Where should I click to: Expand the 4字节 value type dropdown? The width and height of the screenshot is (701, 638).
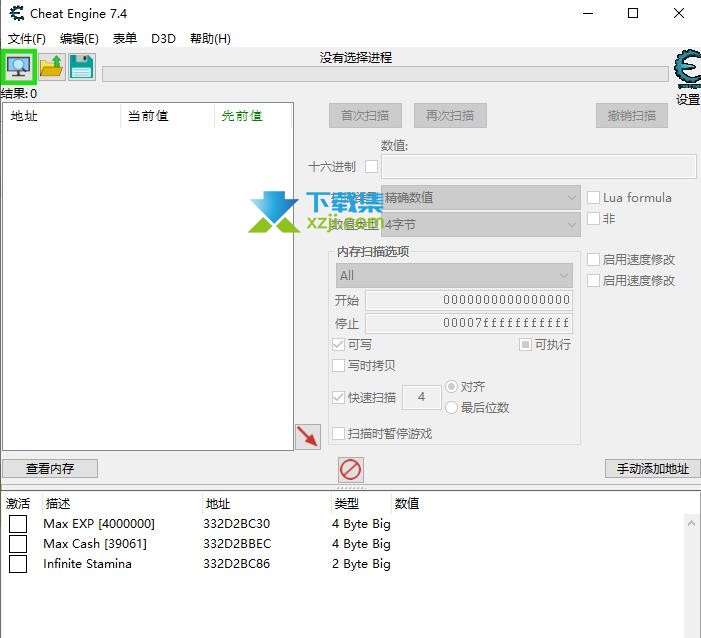(481, 224)
